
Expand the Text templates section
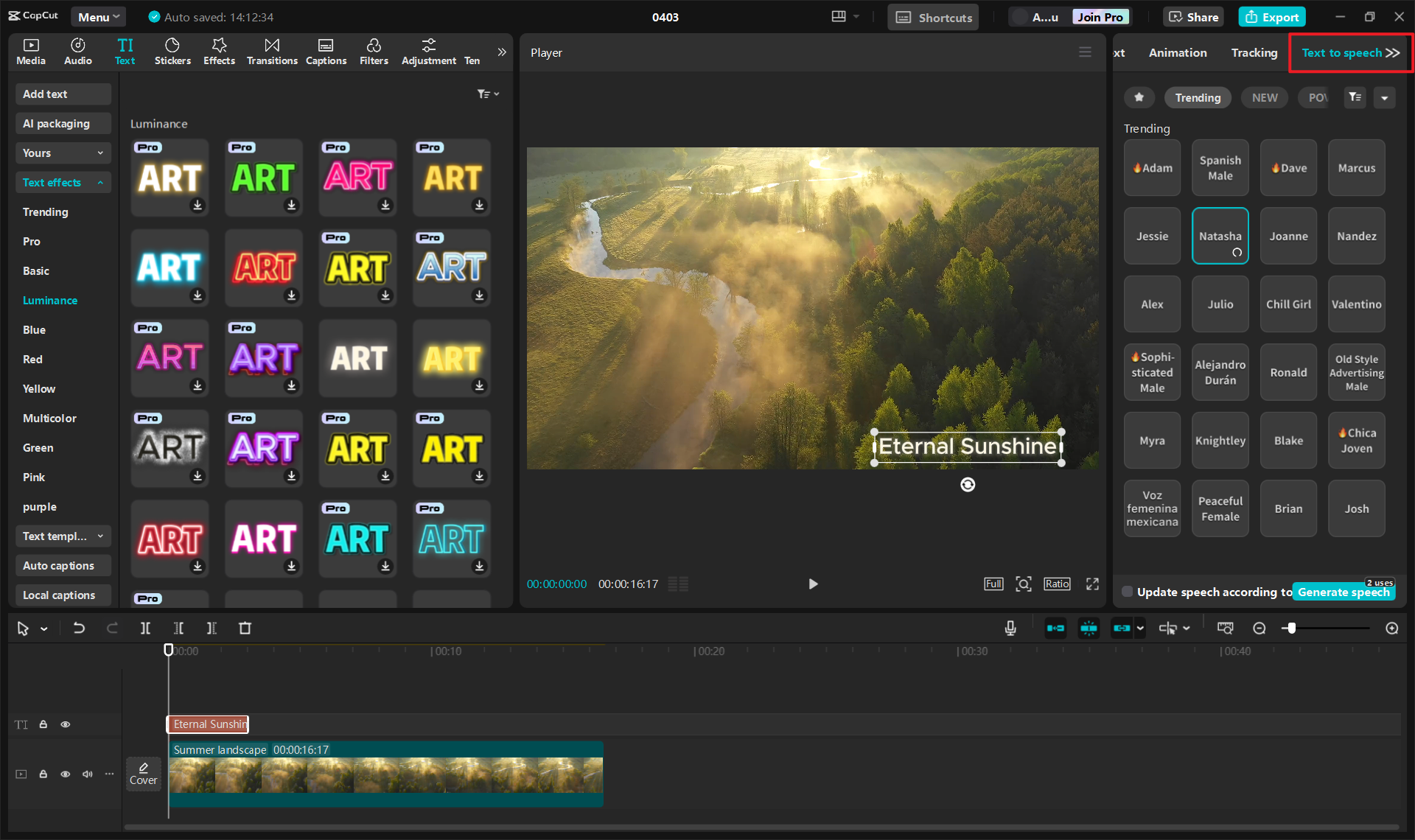63,536
